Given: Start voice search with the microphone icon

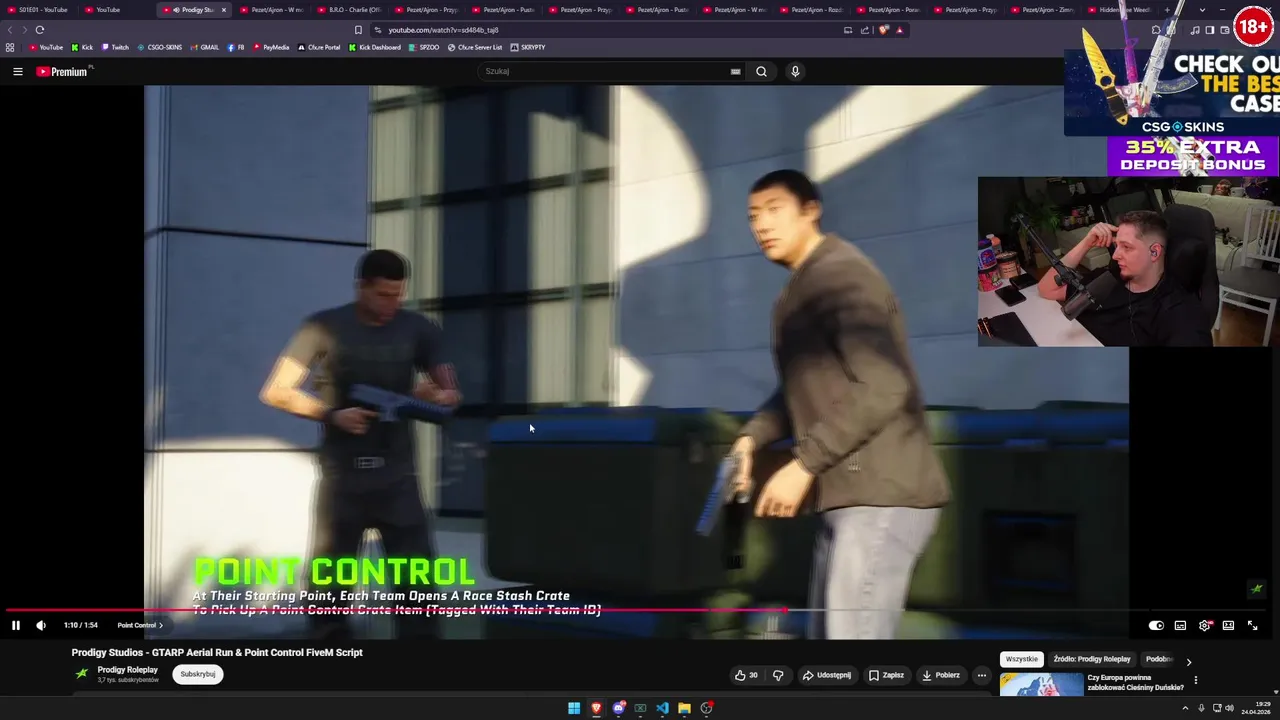Looking at the screenshot, I should click(x=795, y=71).
